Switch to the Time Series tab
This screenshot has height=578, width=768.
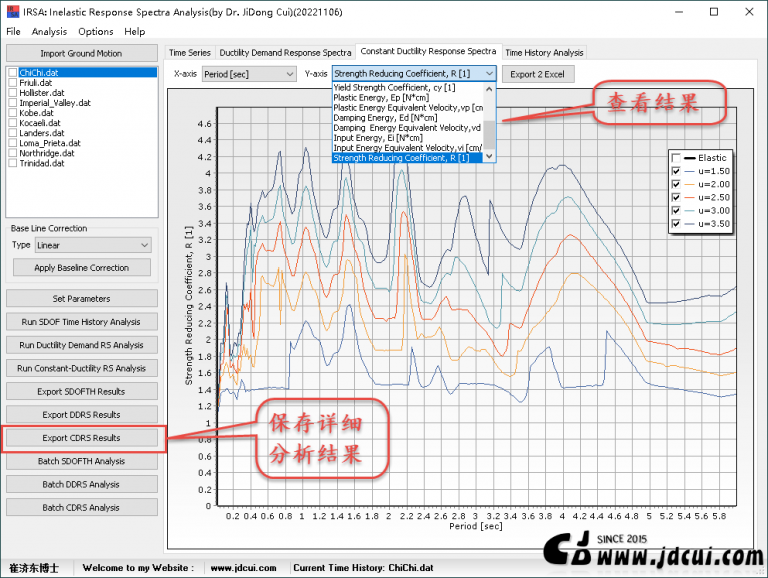pyautogui.click(x=189, y=52)
